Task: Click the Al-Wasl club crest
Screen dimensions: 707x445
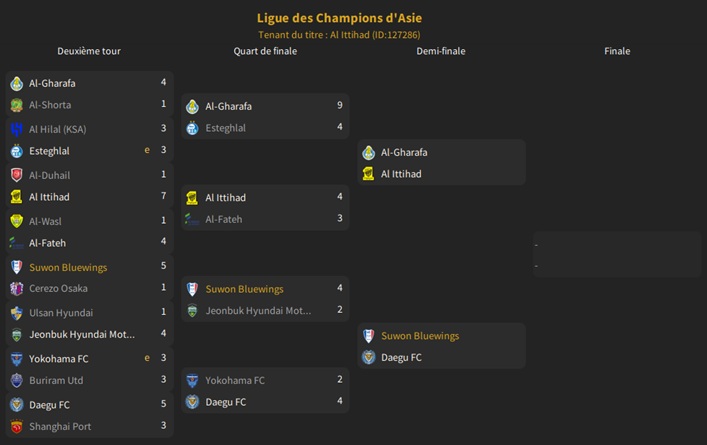Action: (16, 221)
